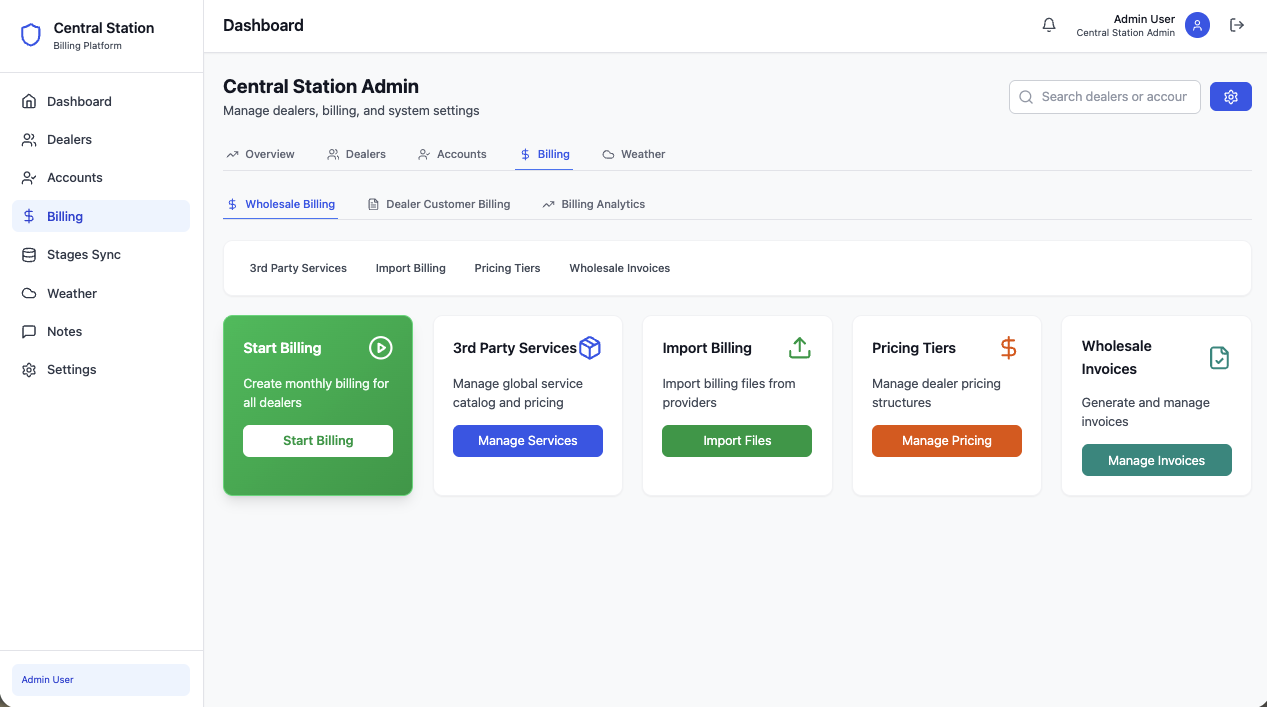Image resolution: width=1267 pixels, height=707 pixels.
Task: Open Notes in the sidebar
Action: click(101, 331)
